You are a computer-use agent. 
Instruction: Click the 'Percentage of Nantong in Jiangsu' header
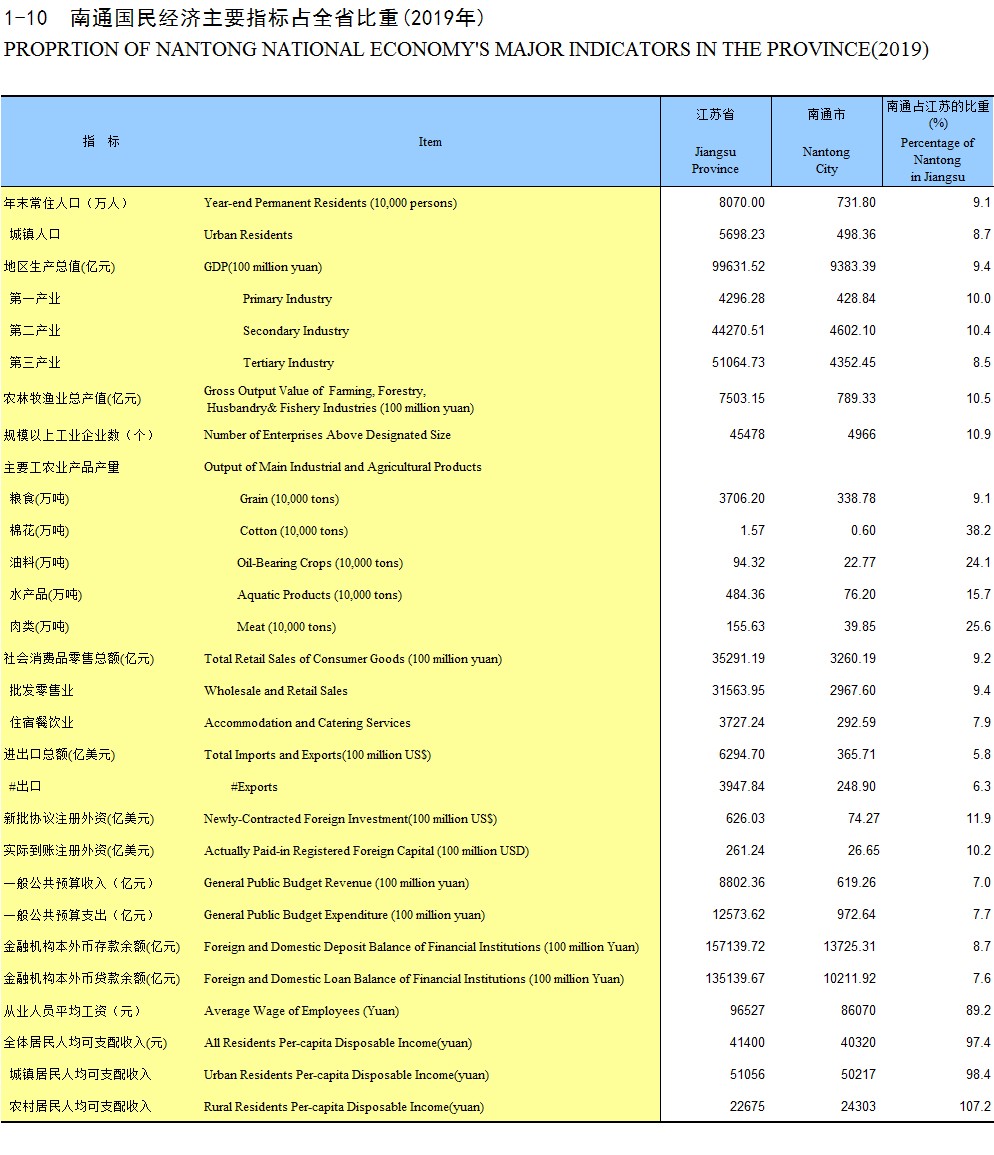pyautogui.click(x=937, y=159)
